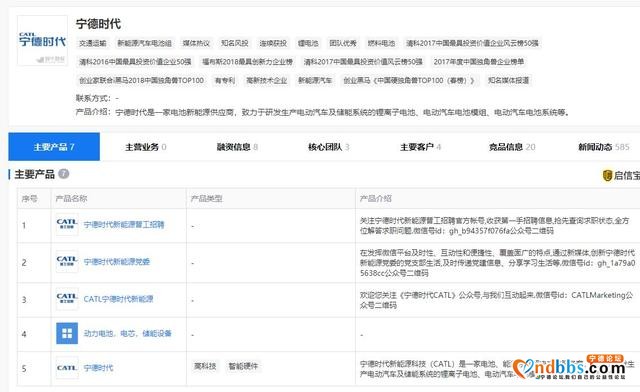
Task: Click the 新能源汽车 tag
Action: (315, 81)
